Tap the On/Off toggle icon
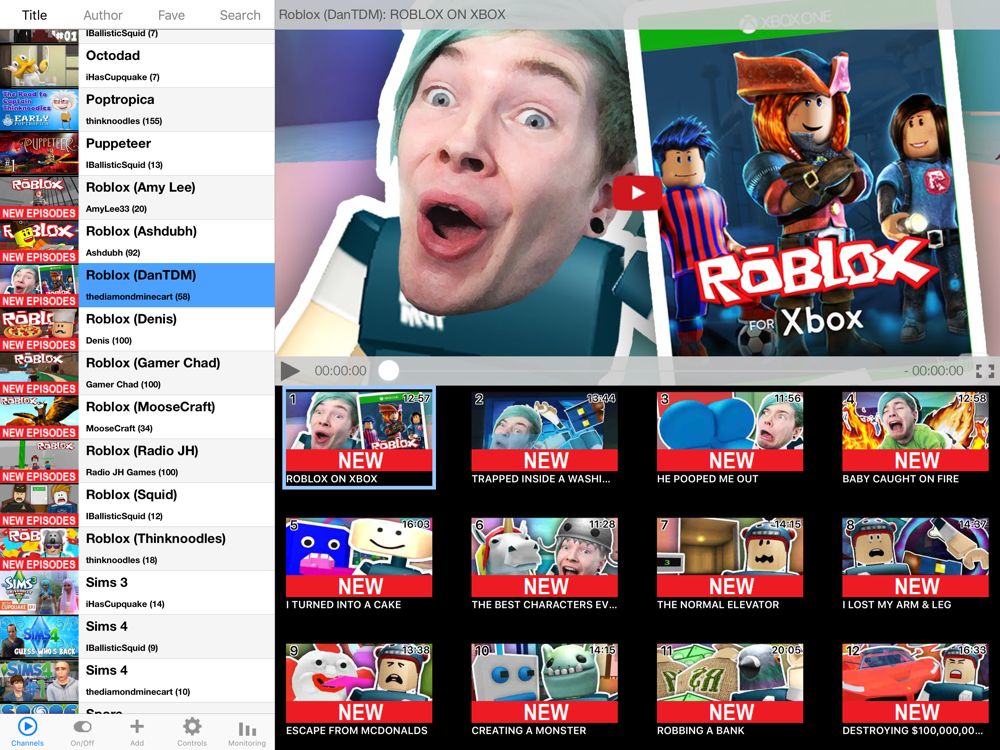The width and height of the screenshot is (1000, 750). click(x=82, y=726)
